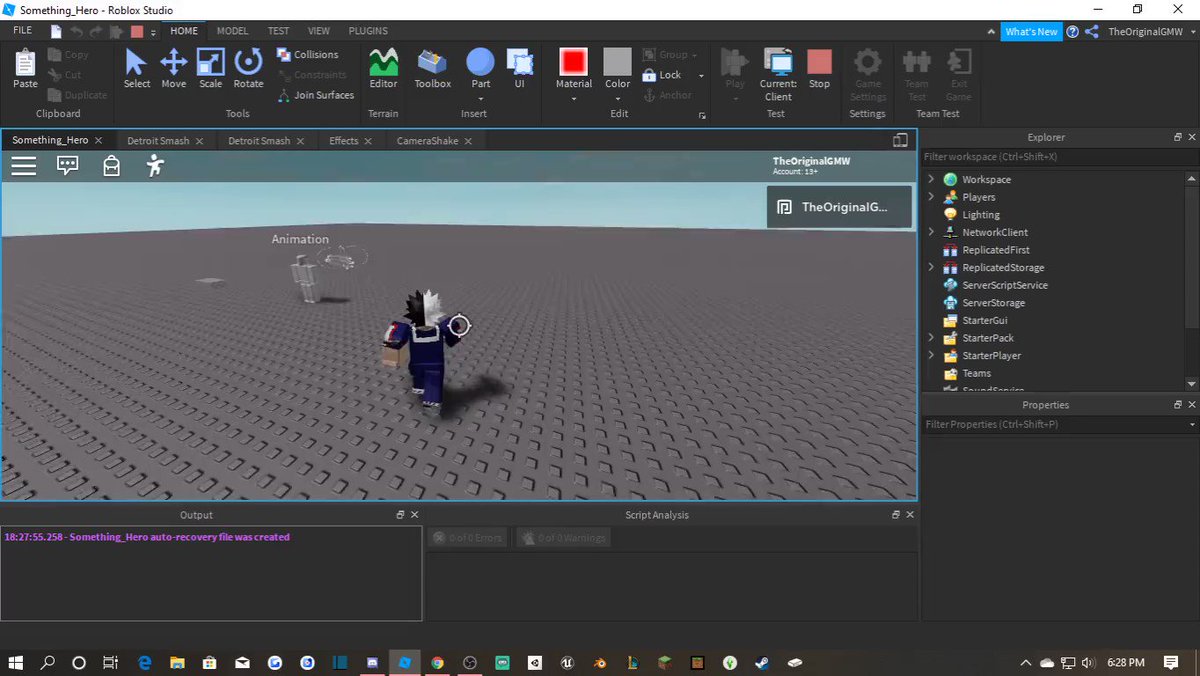Toggle the errors filter in Script Analysis

coord(467,538)
